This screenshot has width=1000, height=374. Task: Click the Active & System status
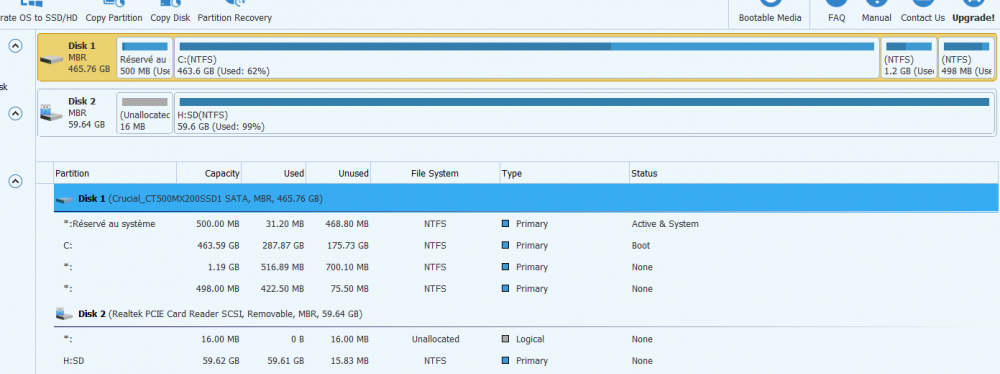click(x=665, y=224)
